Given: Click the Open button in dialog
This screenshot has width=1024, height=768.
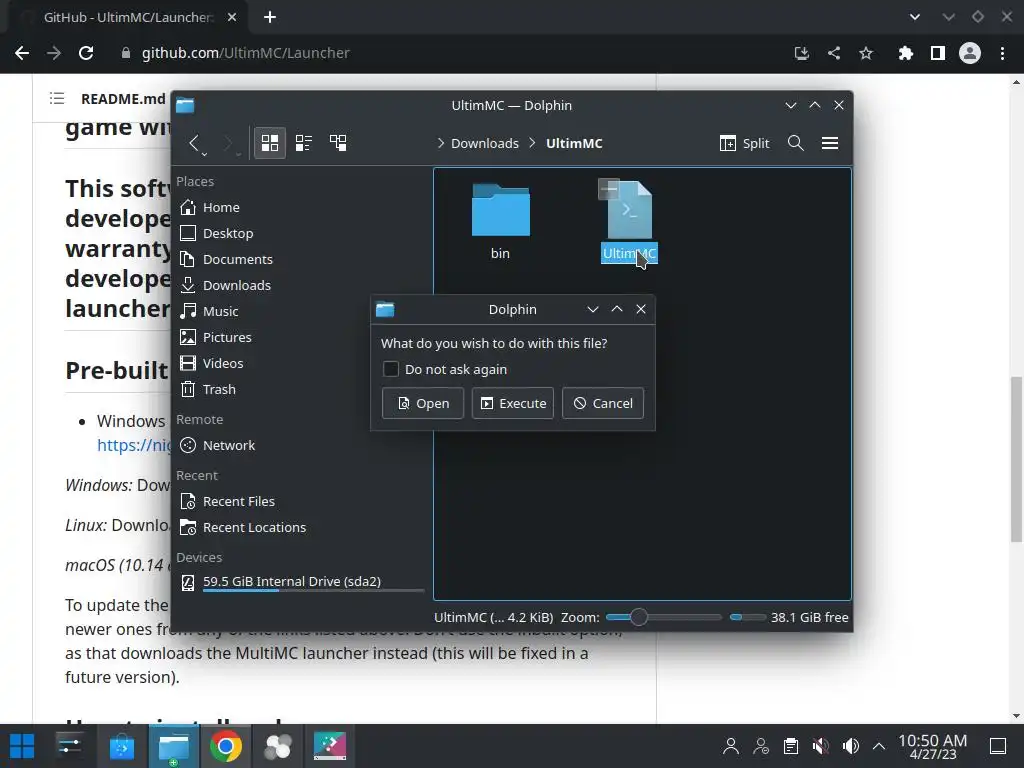Looking at the screenshot, I should [x=423, y=403].
